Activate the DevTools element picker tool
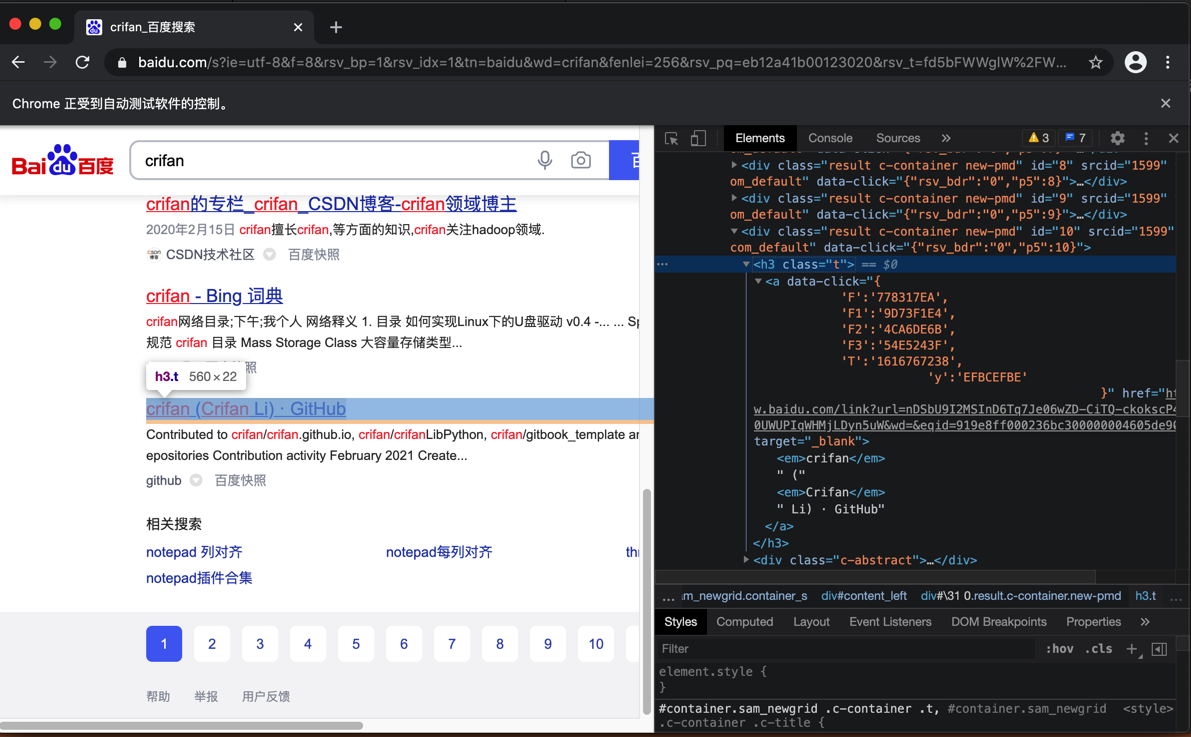The image size is (1191, 737). click(x=671, y=138)
